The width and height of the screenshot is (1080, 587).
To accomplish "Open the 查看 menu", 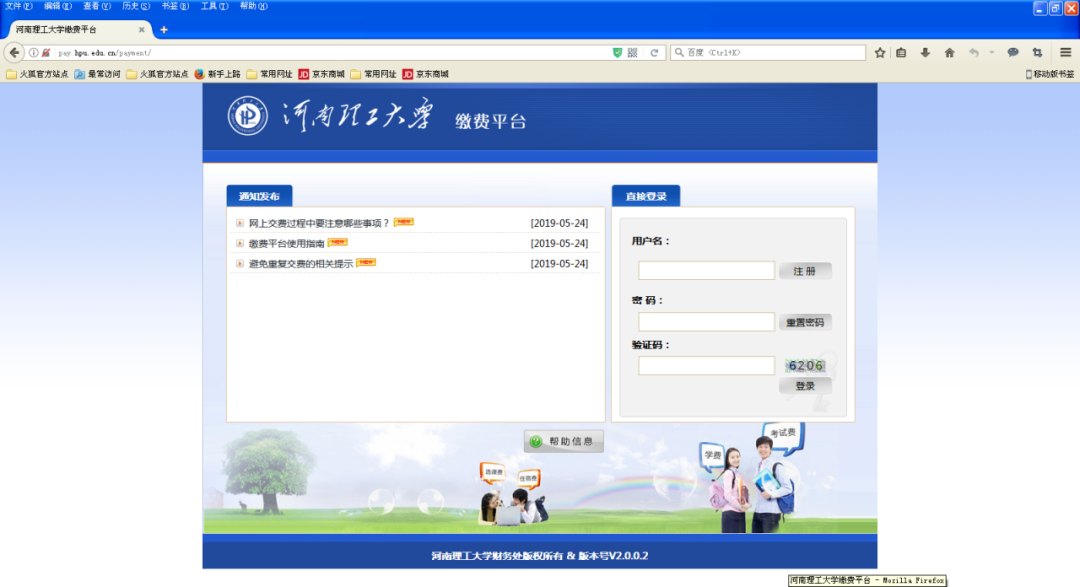I will tap(96, 6).
